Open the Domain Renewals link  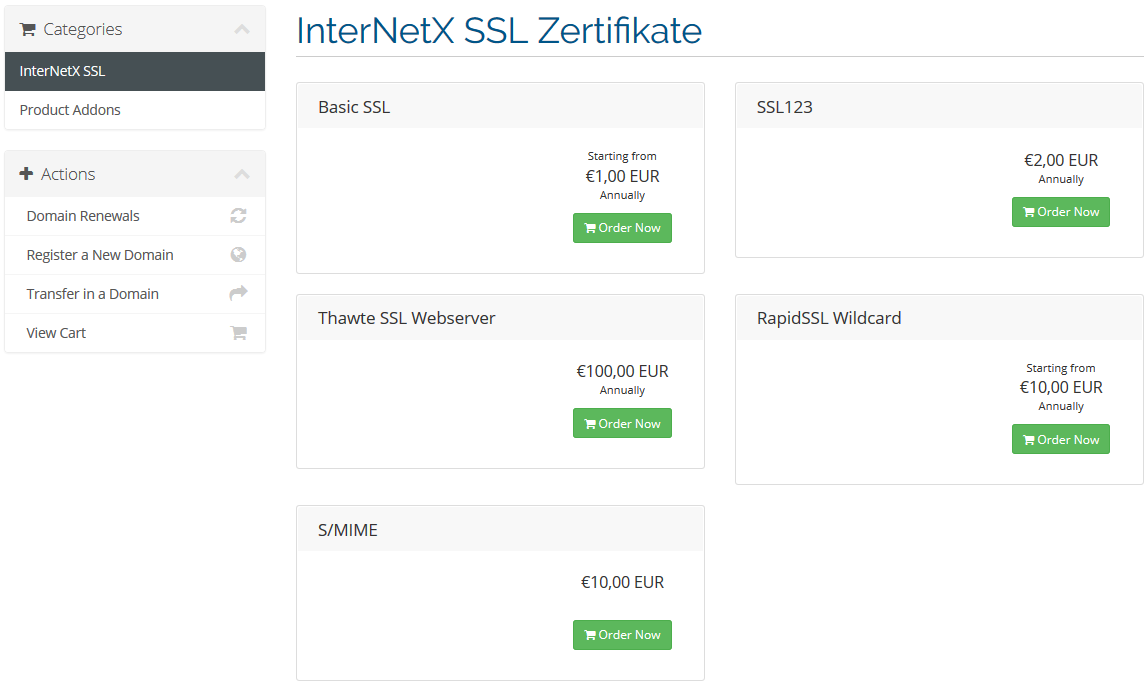pos(135,216)
